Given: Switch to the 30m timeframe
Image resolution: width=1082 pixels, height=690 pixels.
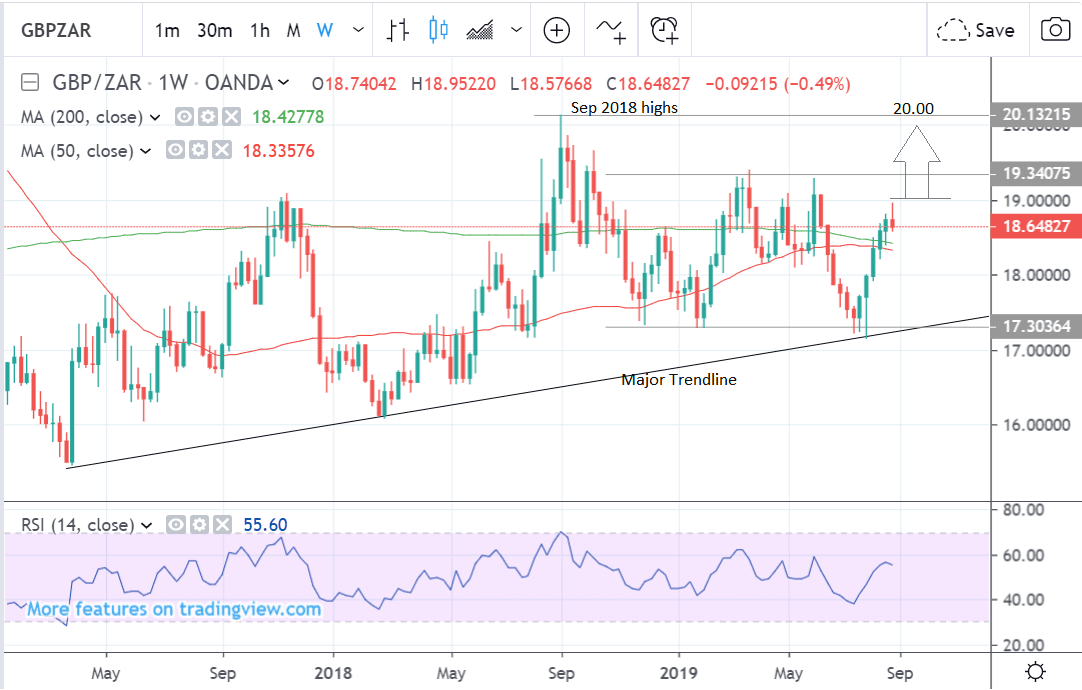Looking at the screenshot, I should coord(214,30).
